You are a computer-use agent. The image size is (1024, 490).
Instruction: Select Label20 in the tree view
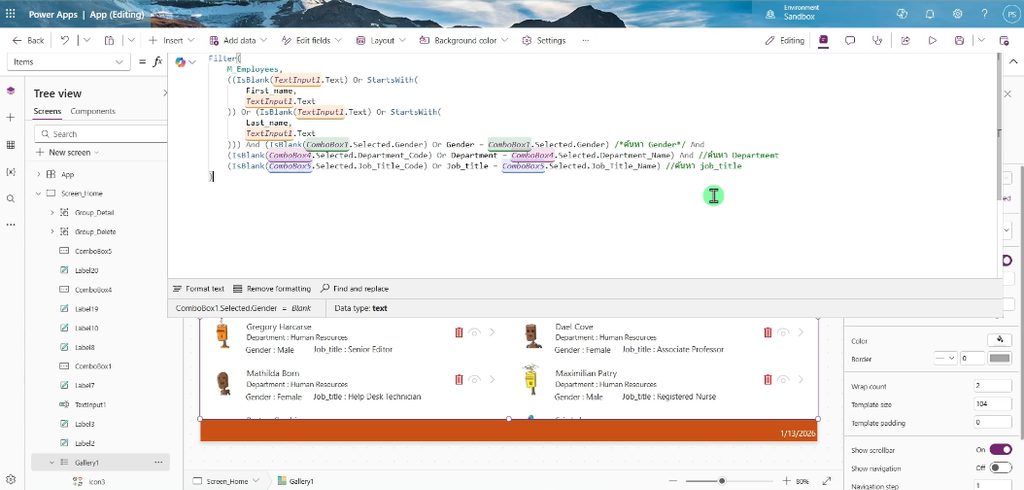[86, 270]
